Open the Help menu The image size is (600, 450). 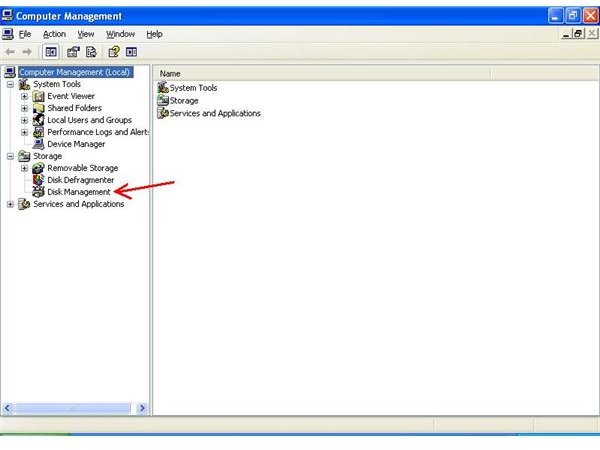pos(154,34)
